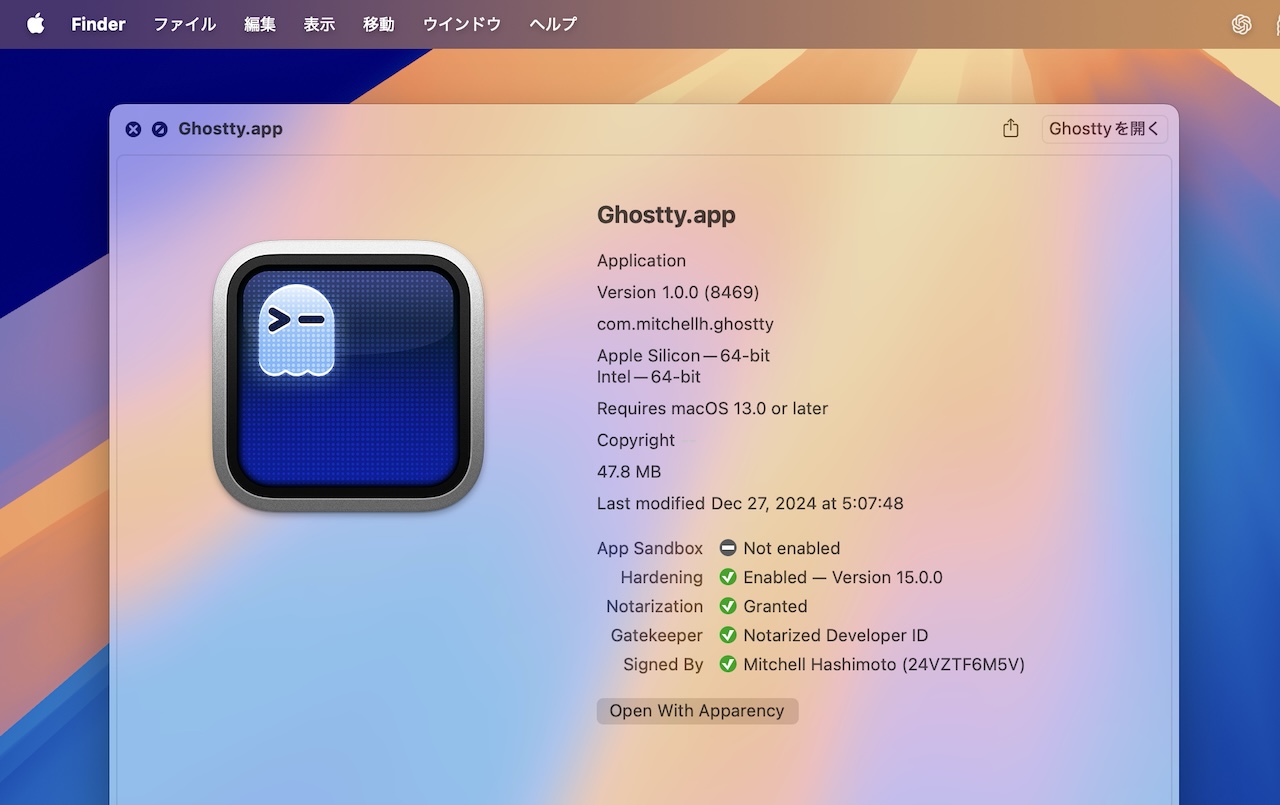Click the Last modified Dec 27, 2024 text
This screenshot has width=1280, height=805.
750,504
